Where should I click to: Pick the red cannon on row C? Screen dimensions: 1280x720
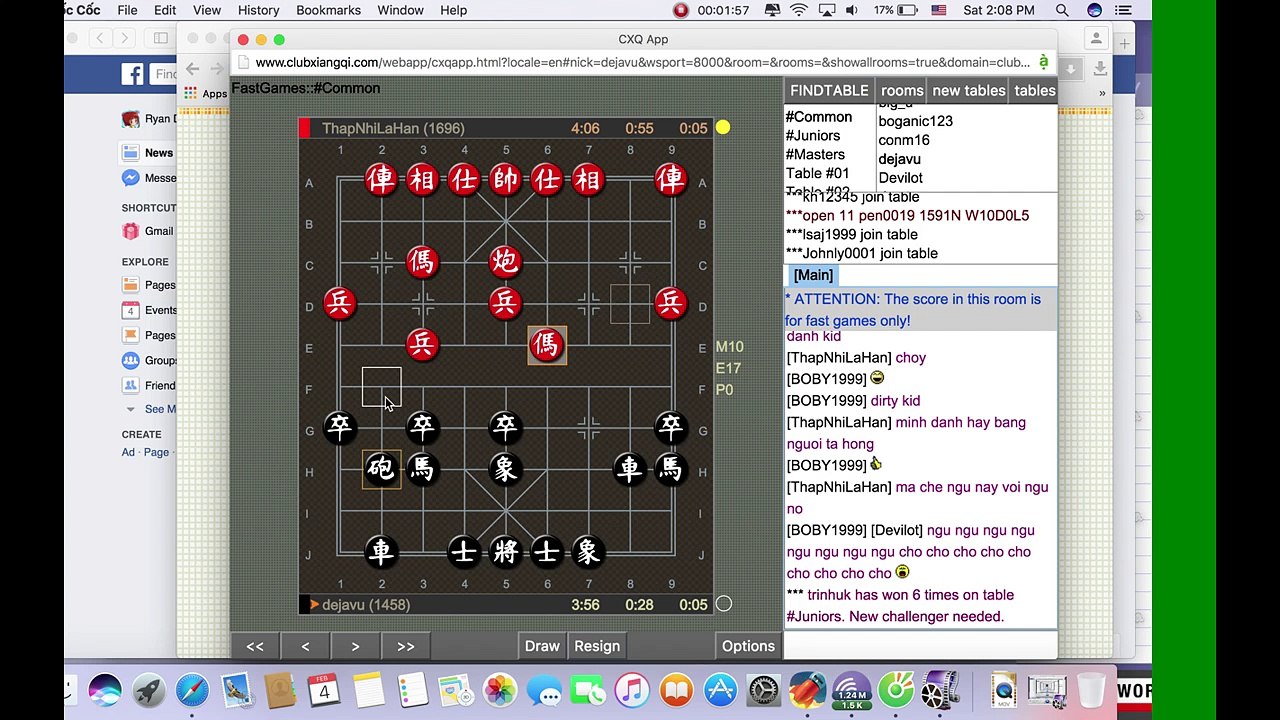point(505,262)
